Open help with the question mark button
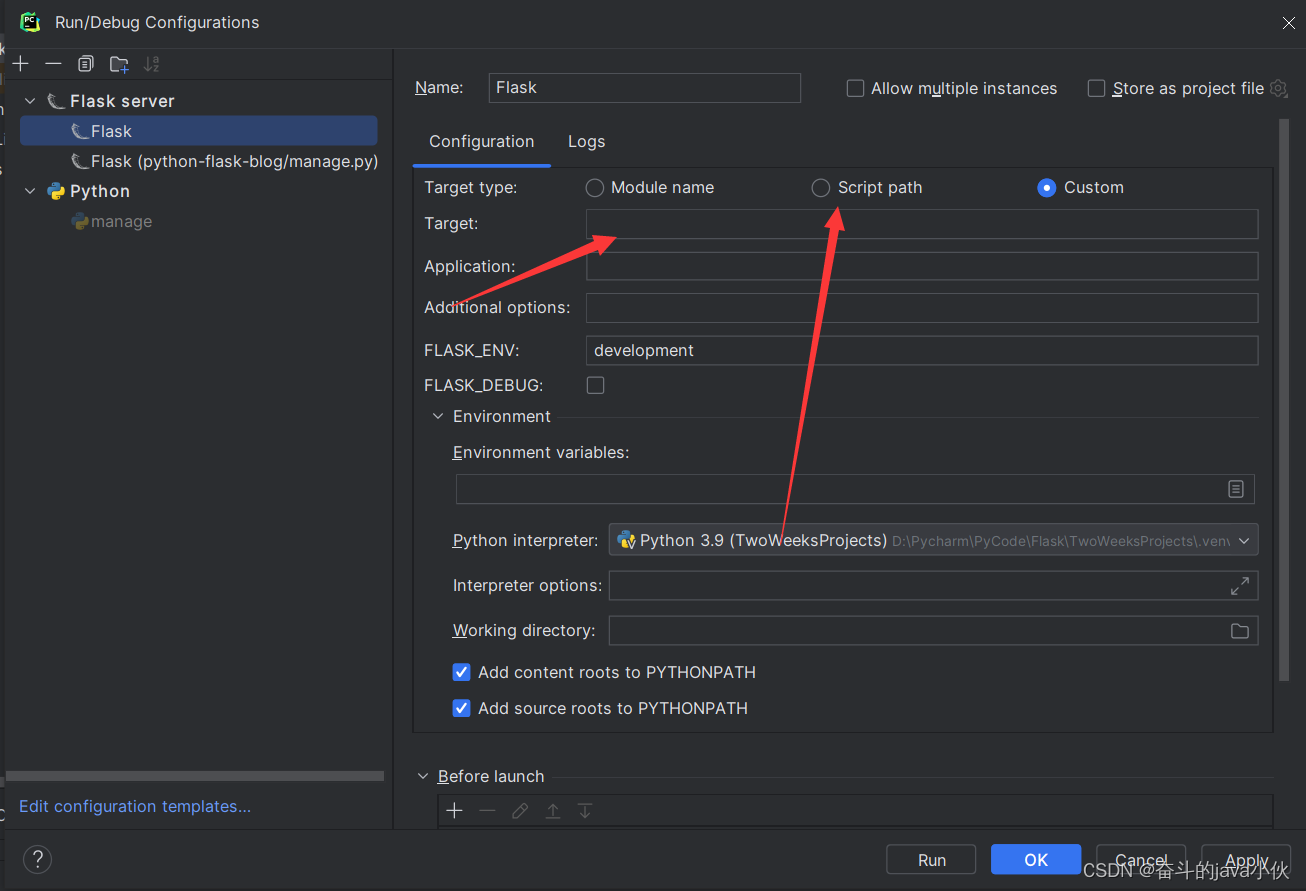This screenshot has width=1306, height=891. click(x=37, y=859)
